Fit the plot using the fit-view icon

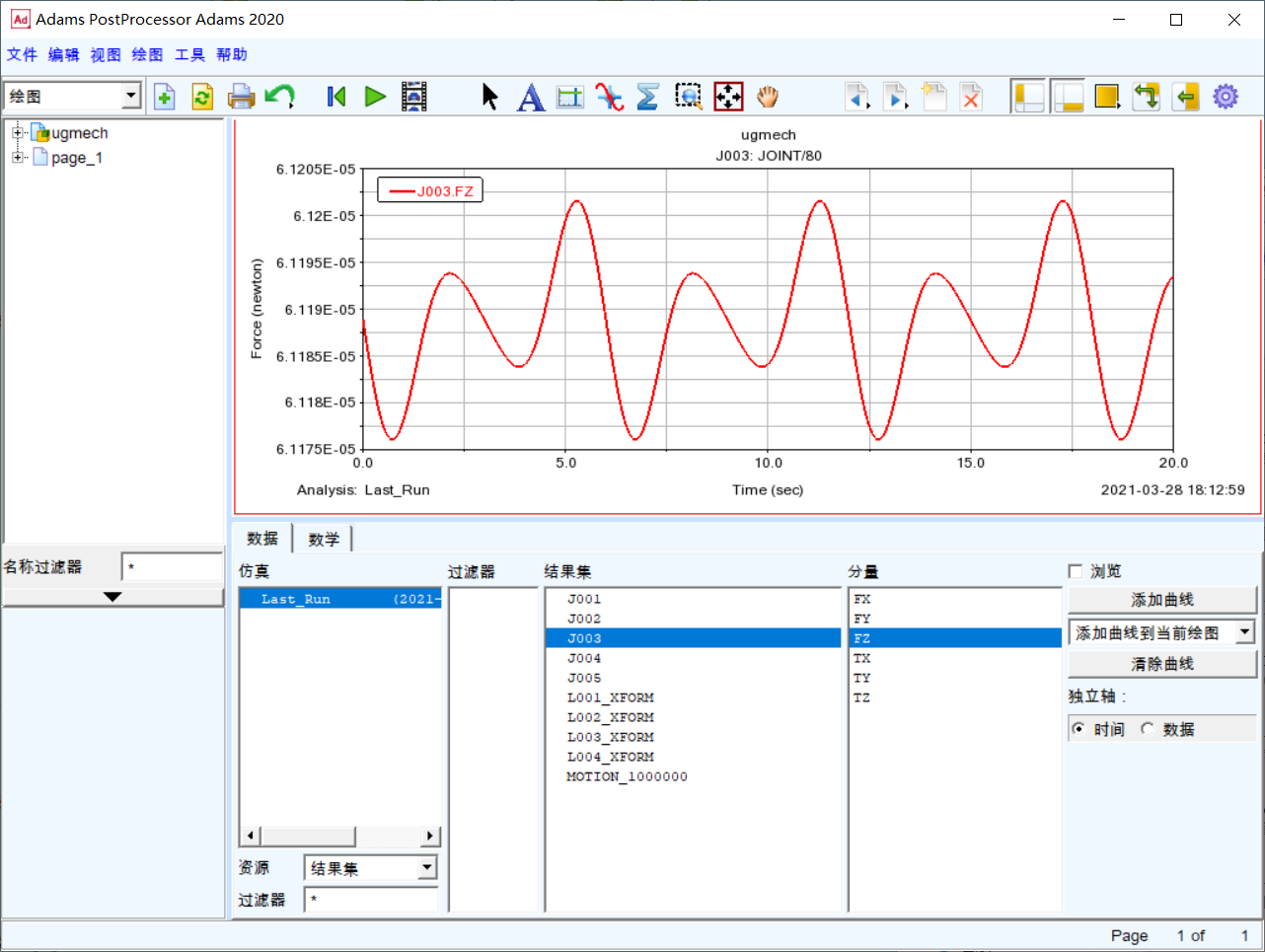click(728, 97)
